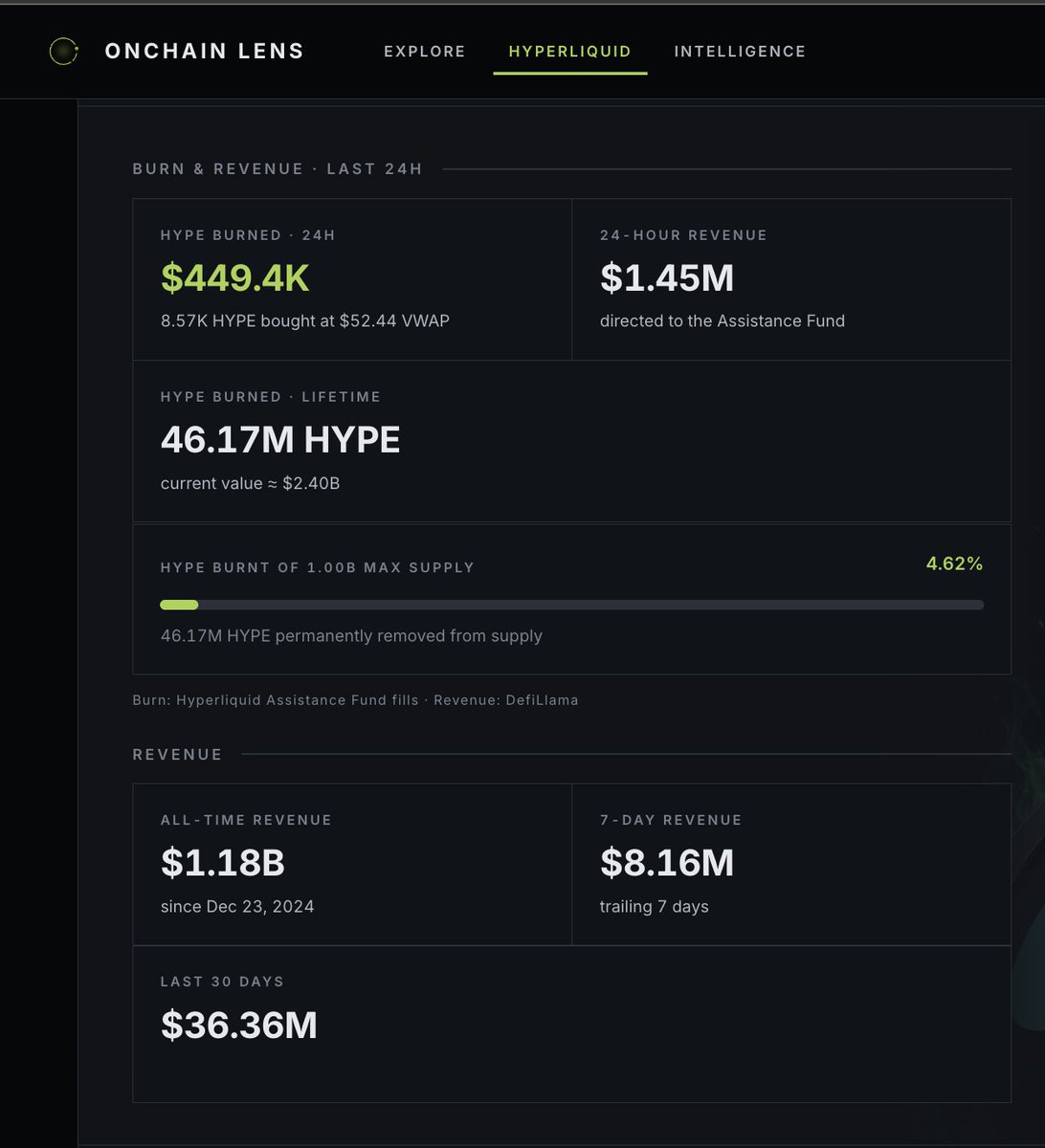
Task: Click 'LAST 30 DAYS' label
Action: [222, 982]
